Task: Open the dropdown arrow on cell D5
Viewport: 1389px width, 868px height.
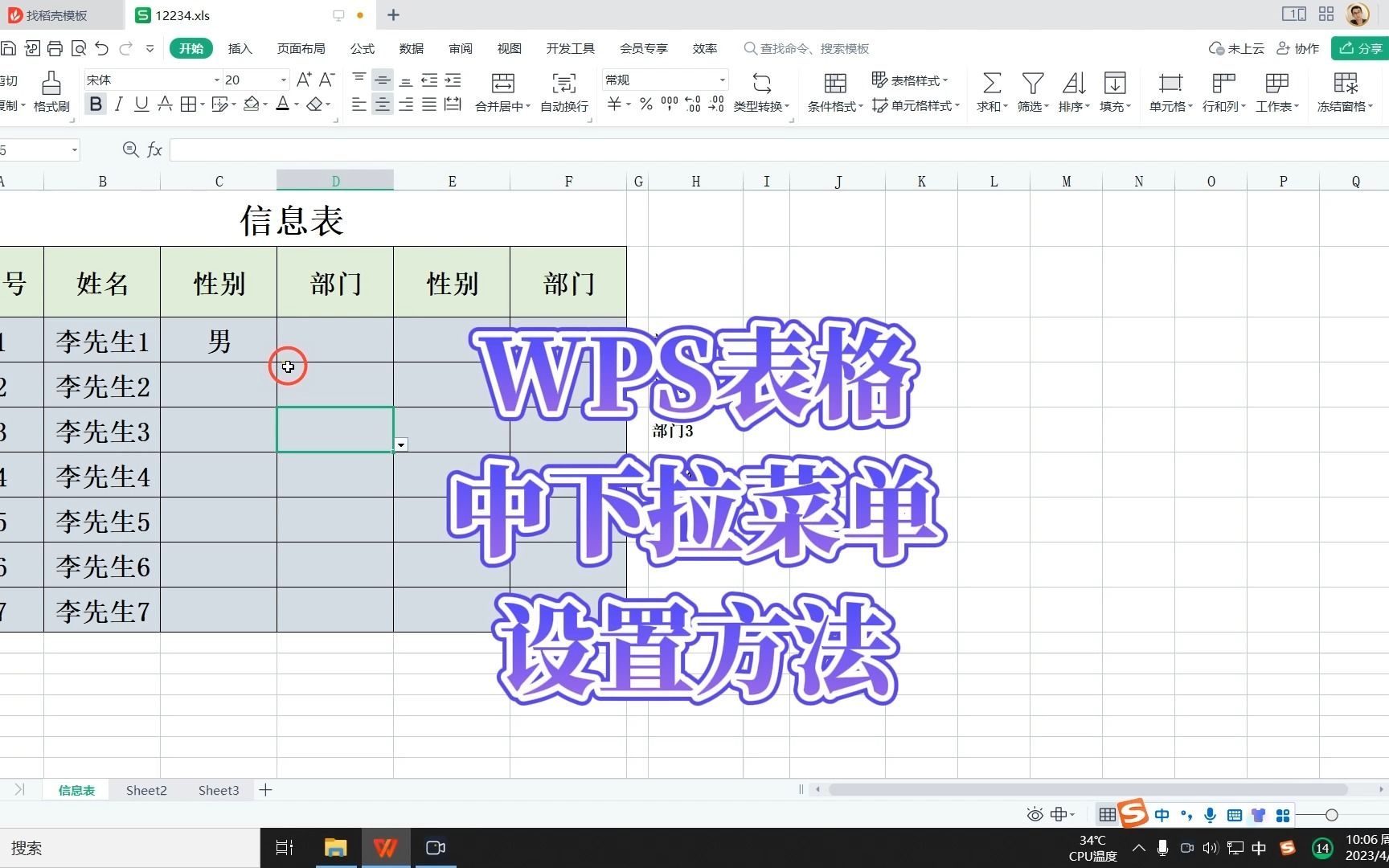Action: [401, 444]
